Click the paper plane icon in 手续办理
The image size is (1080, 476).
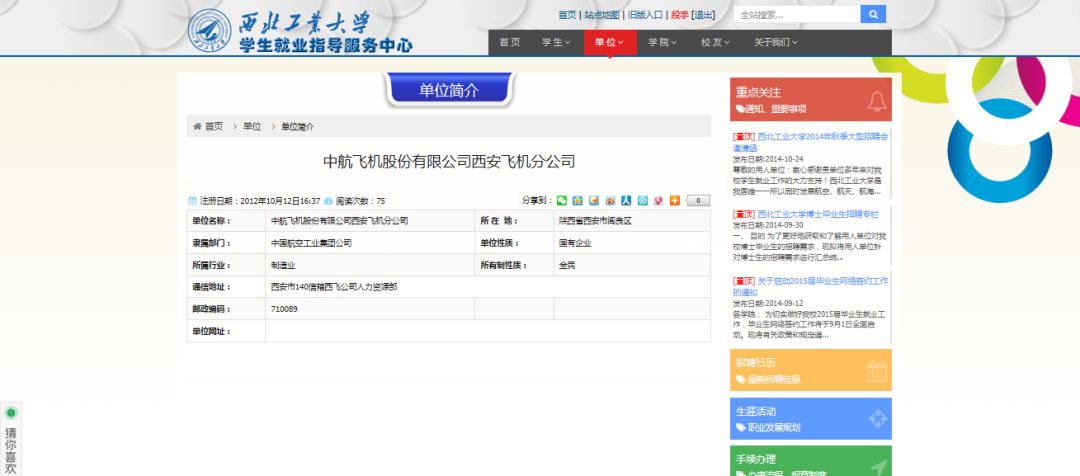[878, 468]
